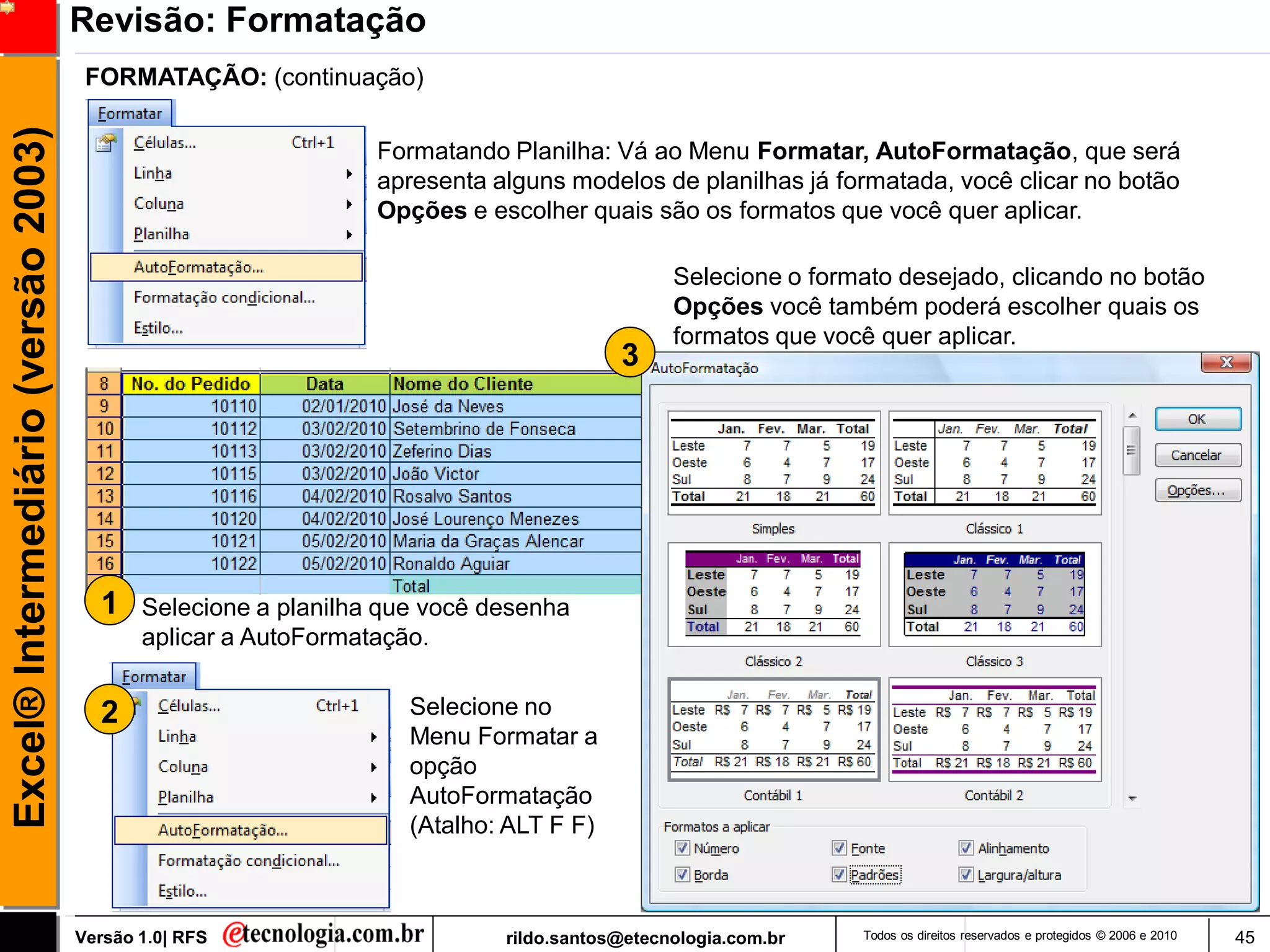Click the 'No. do Pedido' header cell

[x=191, y=384]
